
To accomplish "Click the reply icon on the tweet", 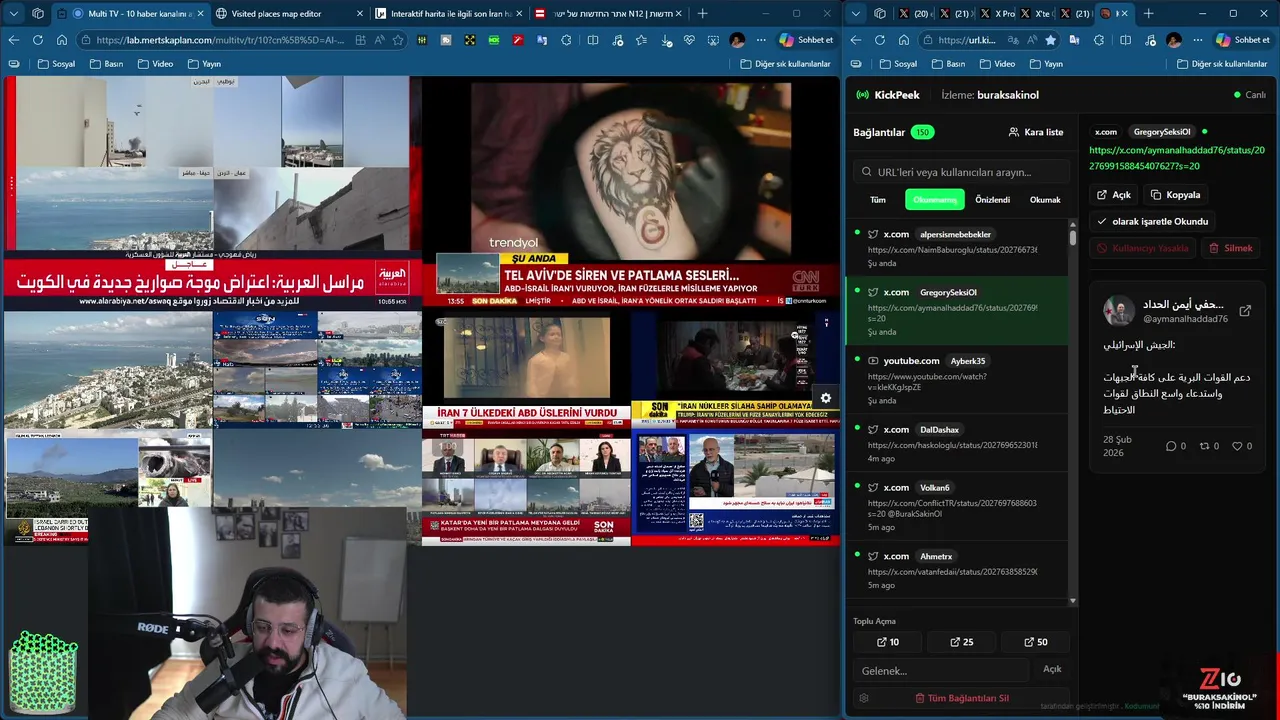I will click(1171, 446).
